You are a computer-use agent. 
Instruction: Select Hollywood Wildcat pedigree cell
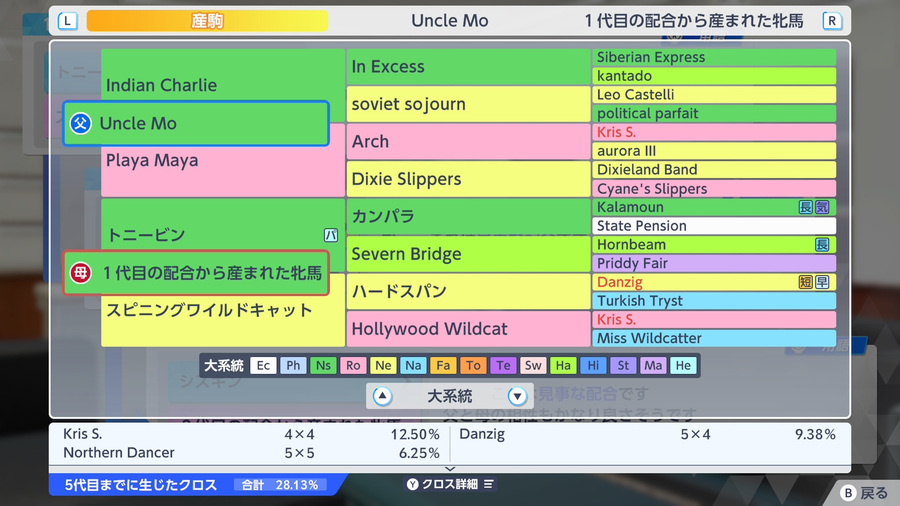(x=468, y=329)
